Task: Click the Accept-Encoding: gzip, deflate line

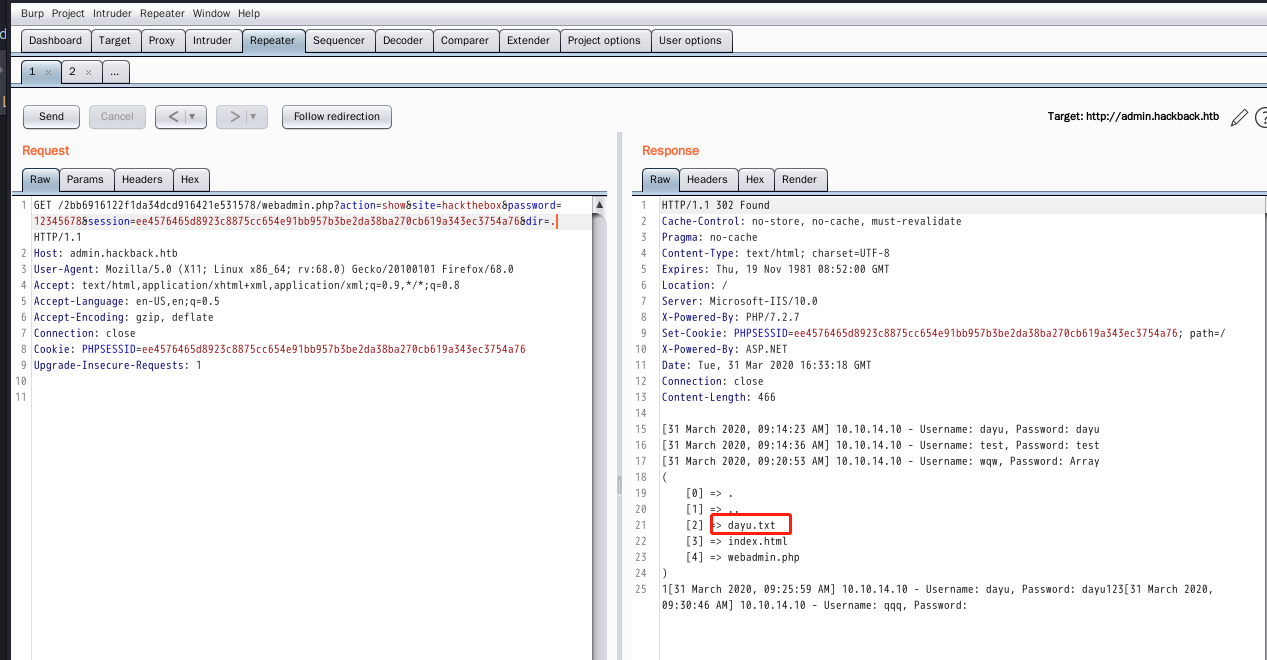Action: pos(123,317)
